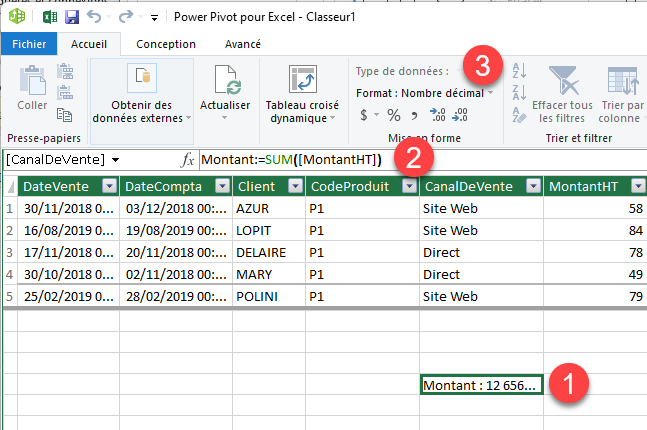647x430 pixels.
Task: Click the Coller paste button
Action: click(32, 87)
